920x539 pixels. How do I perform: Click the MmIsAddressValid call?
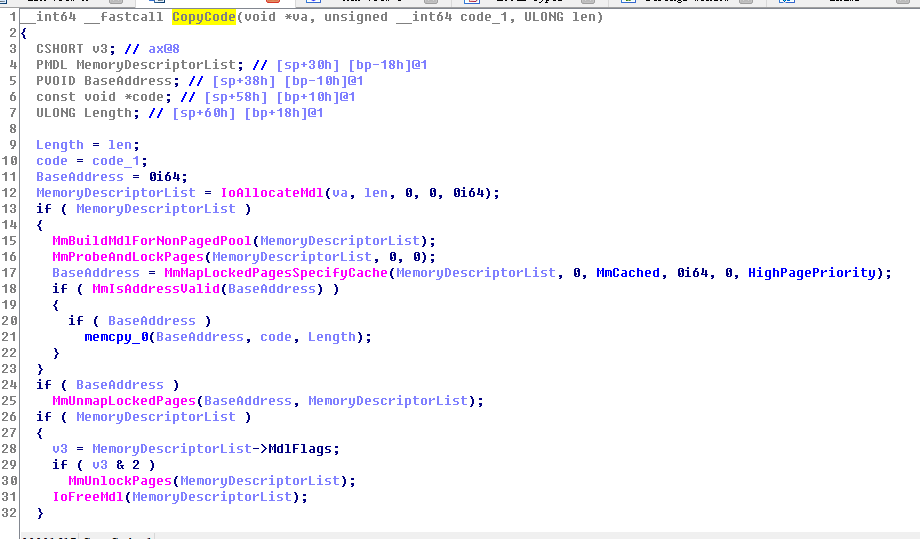pos(155,289)
